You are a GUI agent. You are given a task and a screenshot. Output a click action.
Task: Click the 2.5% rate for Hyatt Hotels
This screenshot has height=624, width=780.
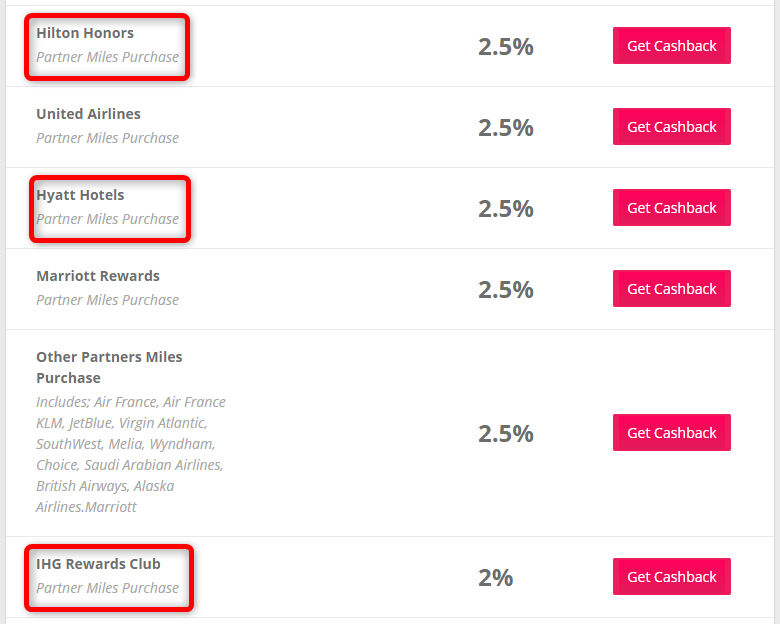pyautogui.click(x=506, y=209)
